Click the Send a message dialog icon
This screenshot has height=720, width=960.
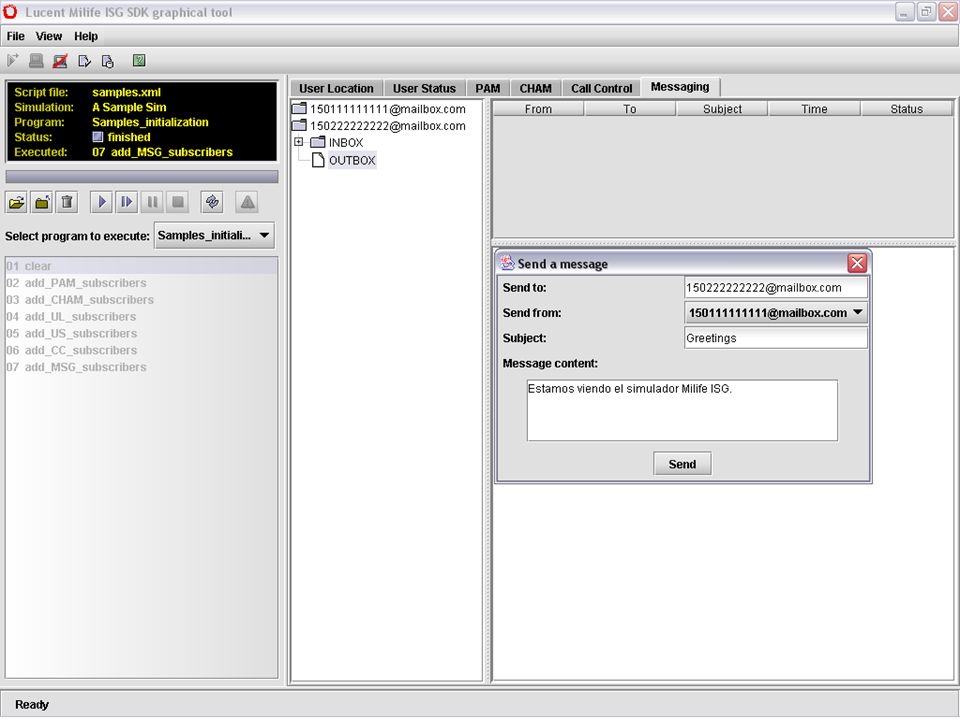pos(507,263)
